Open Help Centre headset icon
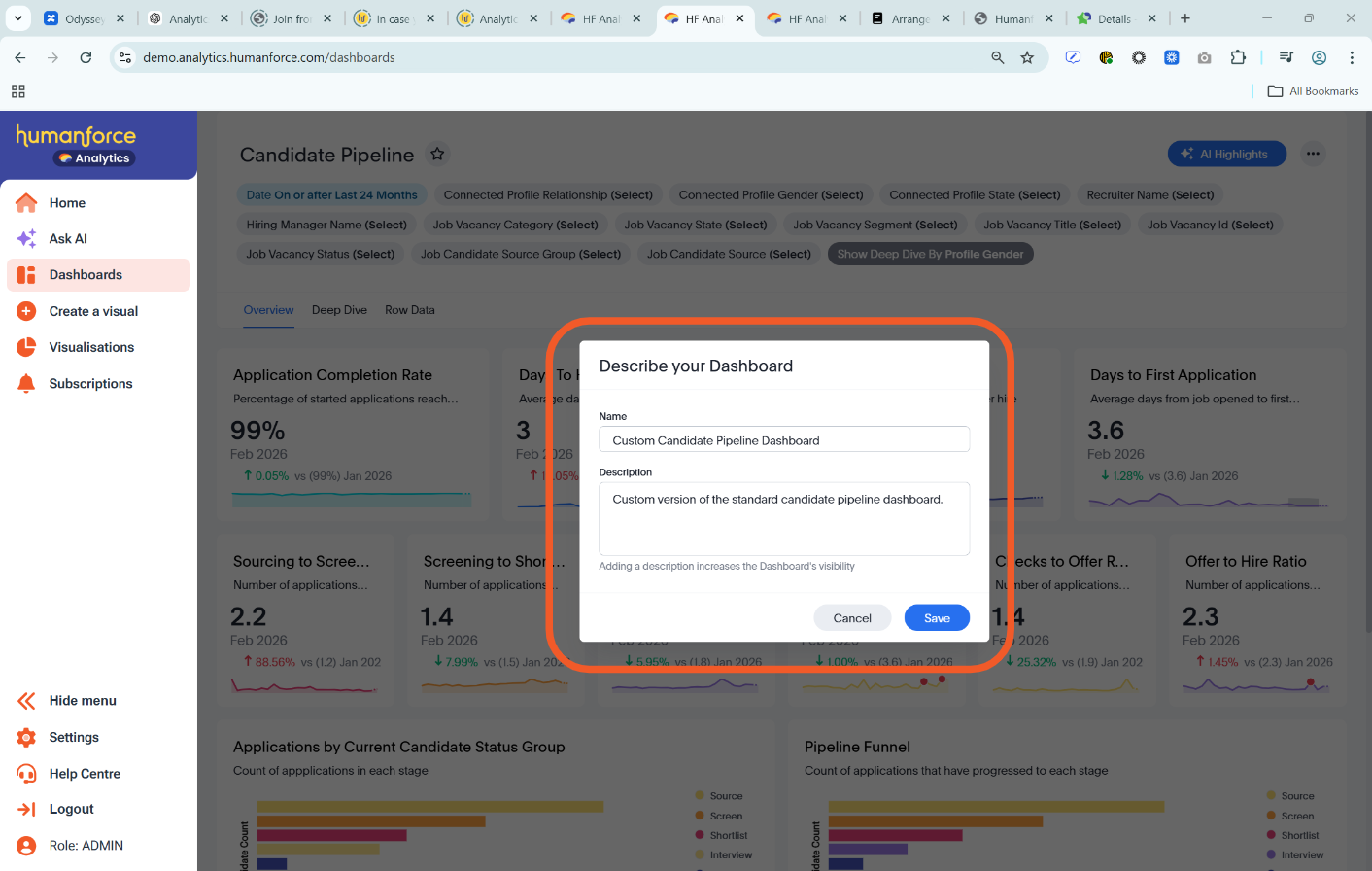This screenshot has height=871, width=1372. (26, 774)
